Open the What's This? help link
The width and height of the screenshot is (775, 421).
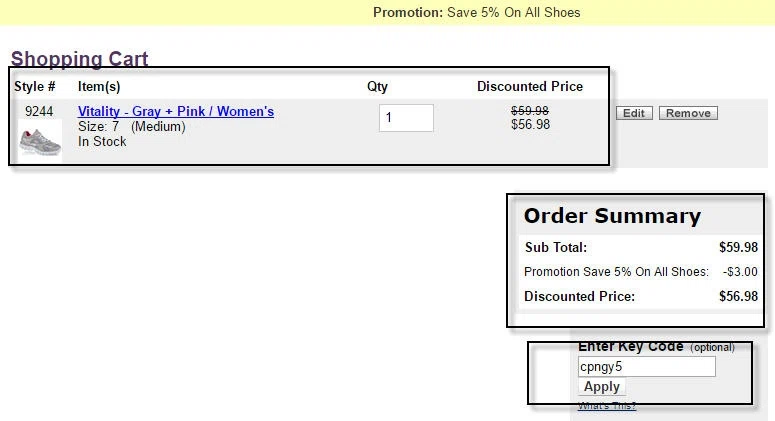click(607, 406)
